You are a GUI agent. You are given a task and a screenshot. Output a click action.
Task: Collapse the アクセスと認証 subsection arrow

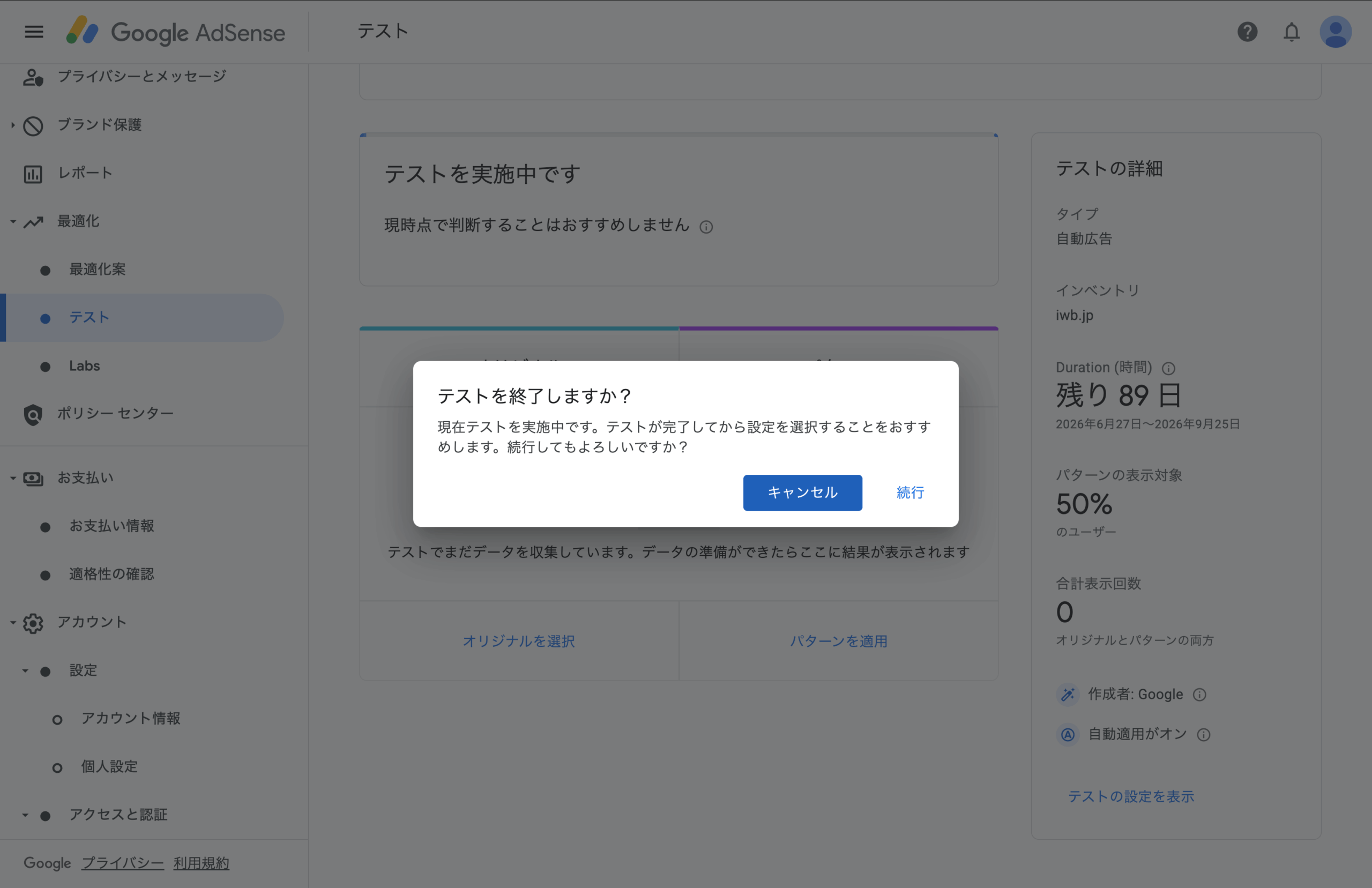point(25,815)
